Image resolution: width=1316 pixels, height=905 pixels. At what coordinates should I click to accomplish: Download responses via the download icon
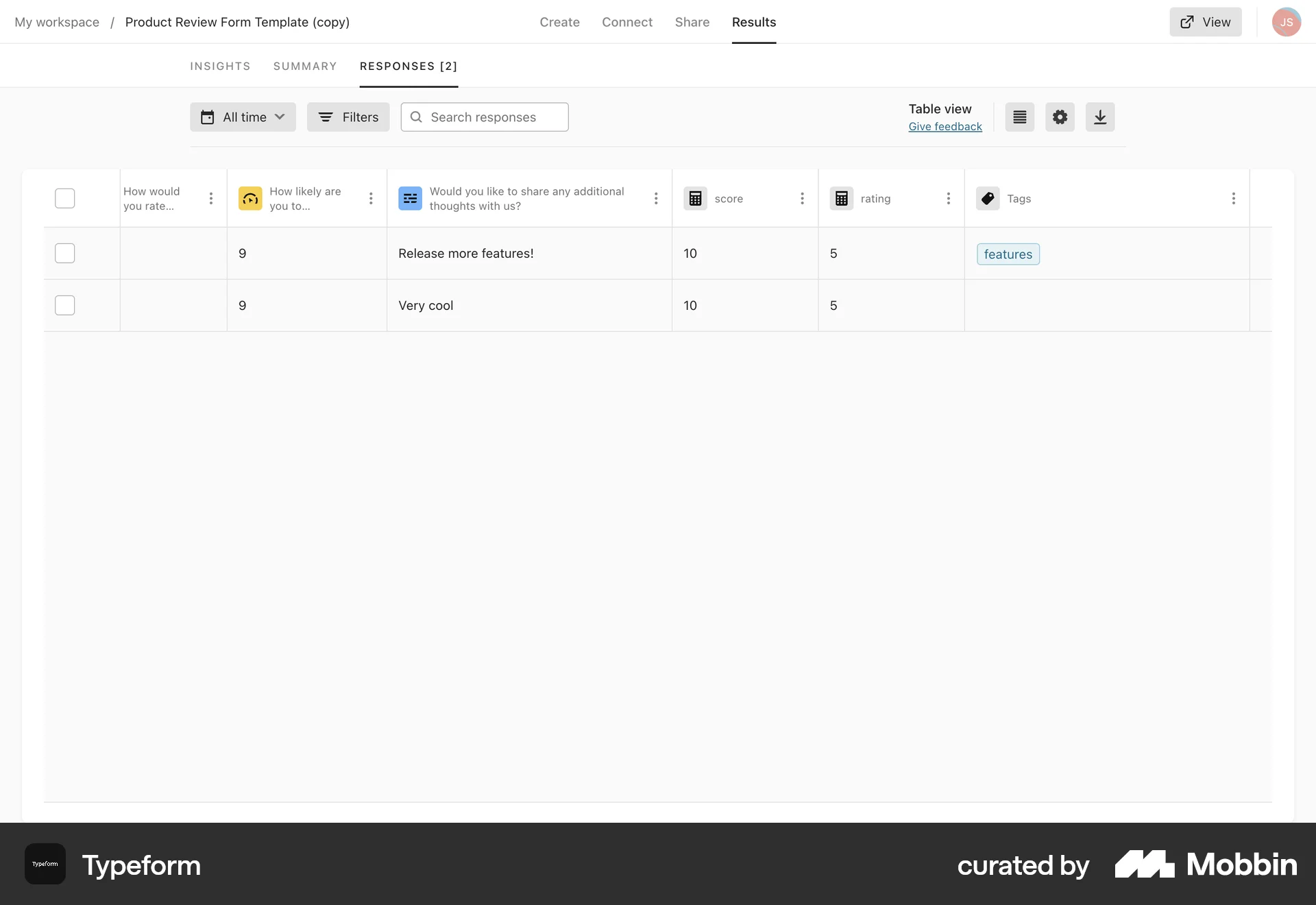[1100, 117]
